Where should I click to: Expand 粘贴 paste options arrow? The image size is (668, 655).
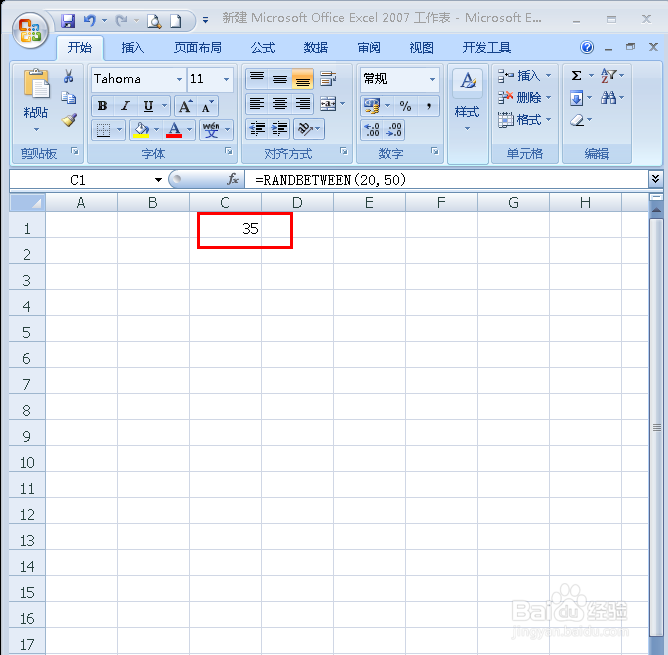pos(36,129)
